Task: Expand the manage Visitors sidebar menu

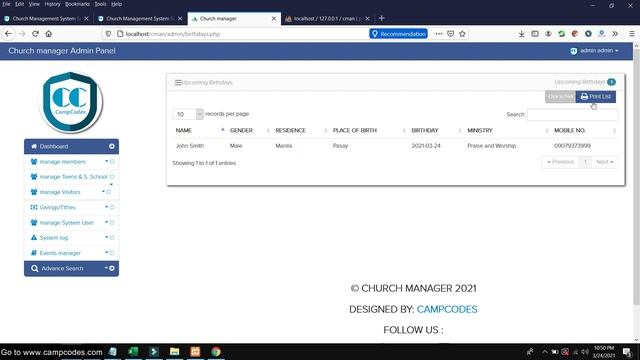Action: tap(71, 192)
